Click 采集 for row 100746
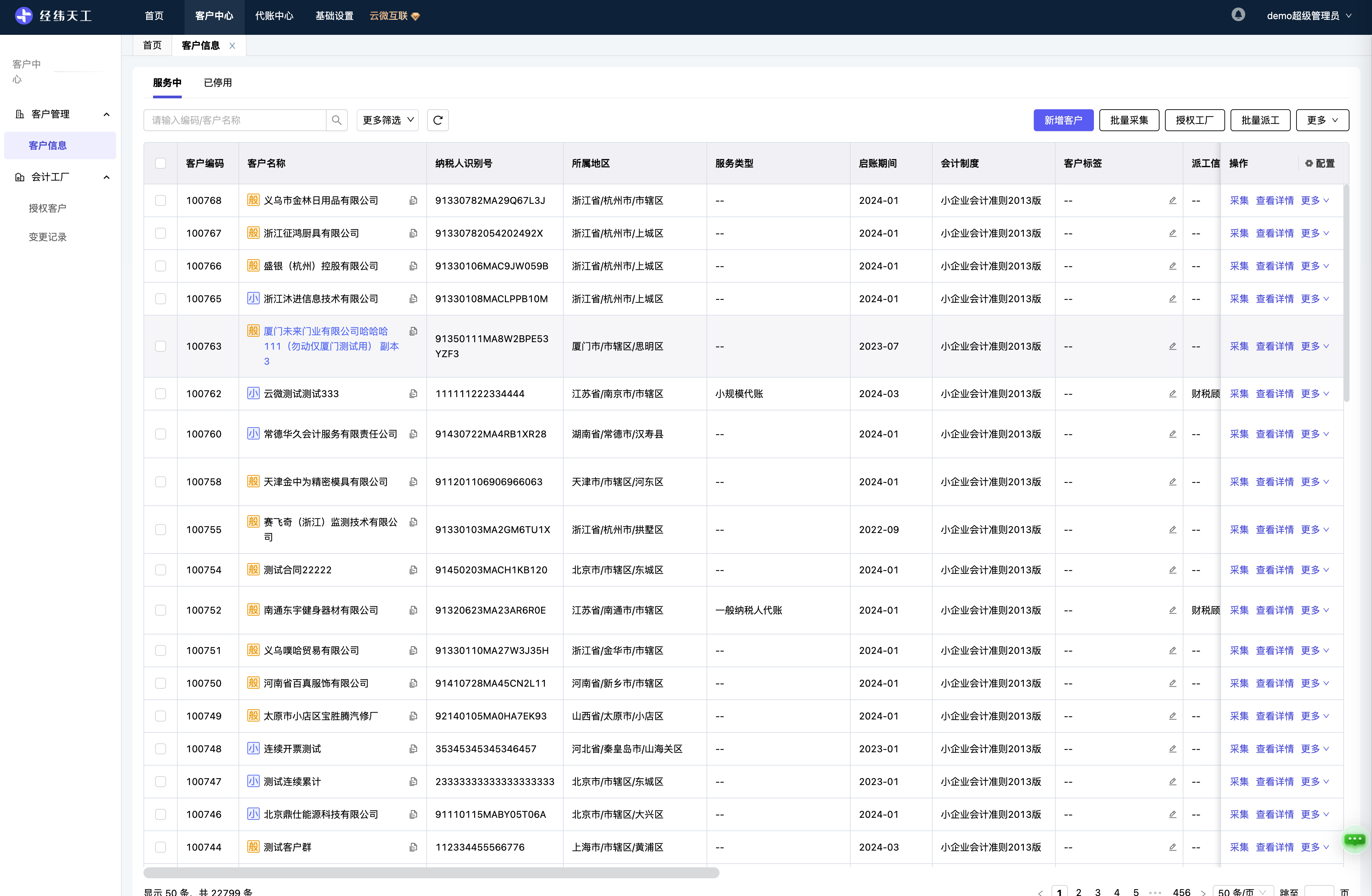The height and width of the screenshot is (896, 1372). pyautogui.click(x=1239, y=815)
